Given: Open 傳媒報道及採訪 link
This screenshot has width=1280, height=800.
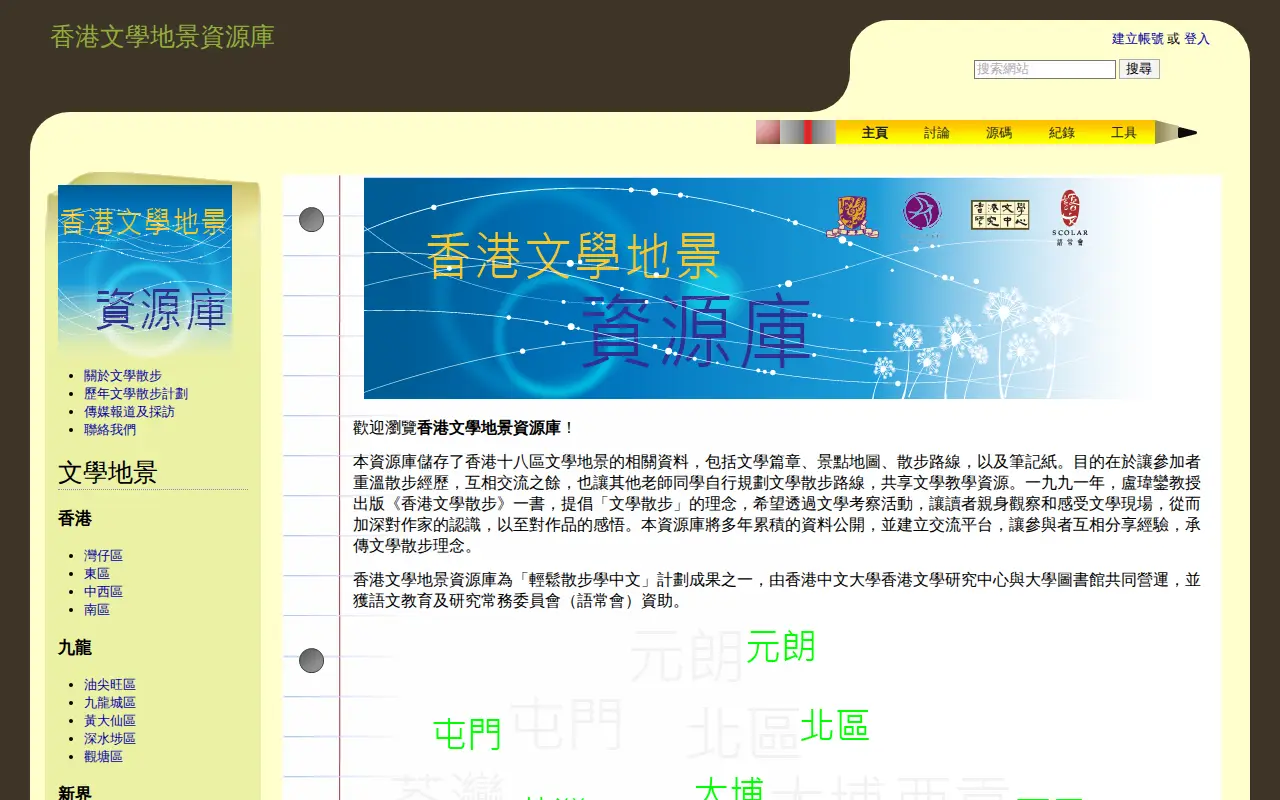Looking at the screenshot, I should [129, 412].
